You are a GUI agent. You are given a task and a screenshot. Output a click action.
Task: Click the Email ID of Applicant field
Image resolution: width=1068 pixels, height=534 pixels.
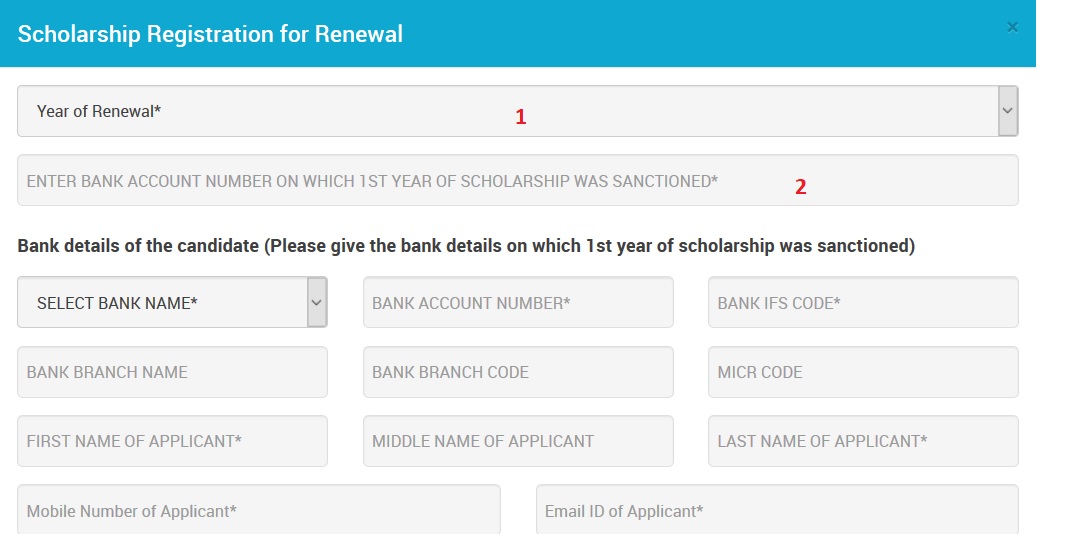click(x=777, y=510)
